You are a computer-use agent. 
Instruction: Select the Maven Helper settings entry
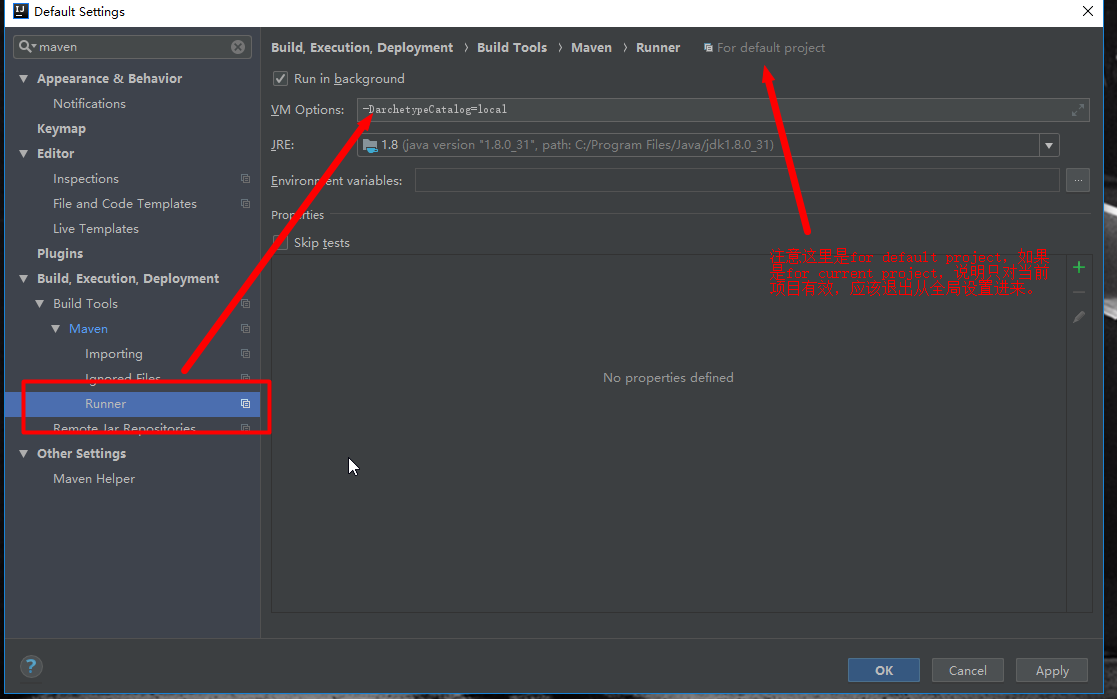pos(93,479)
